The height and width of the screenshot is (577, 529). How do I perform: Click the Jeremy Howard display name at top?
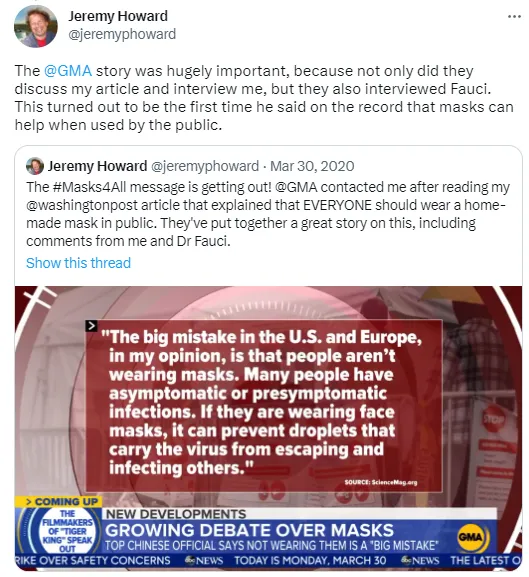click(x=118, y=16)
